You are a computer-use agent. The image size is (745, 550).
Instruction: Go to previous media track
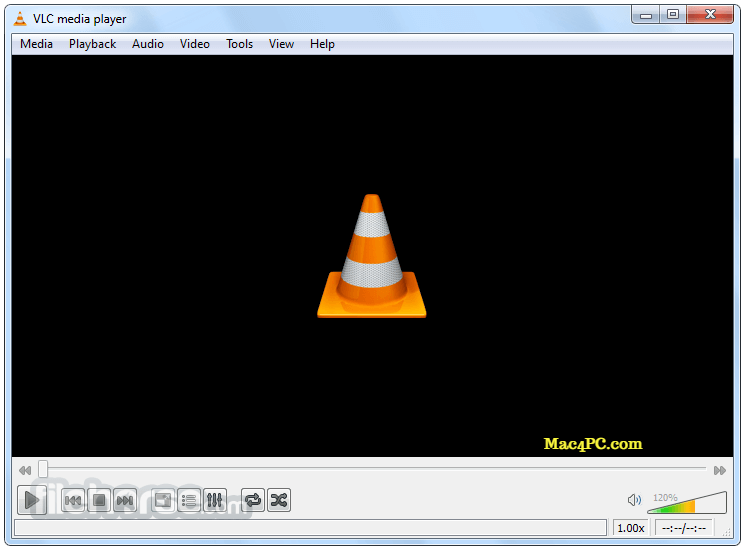click(x=73, y=500)
